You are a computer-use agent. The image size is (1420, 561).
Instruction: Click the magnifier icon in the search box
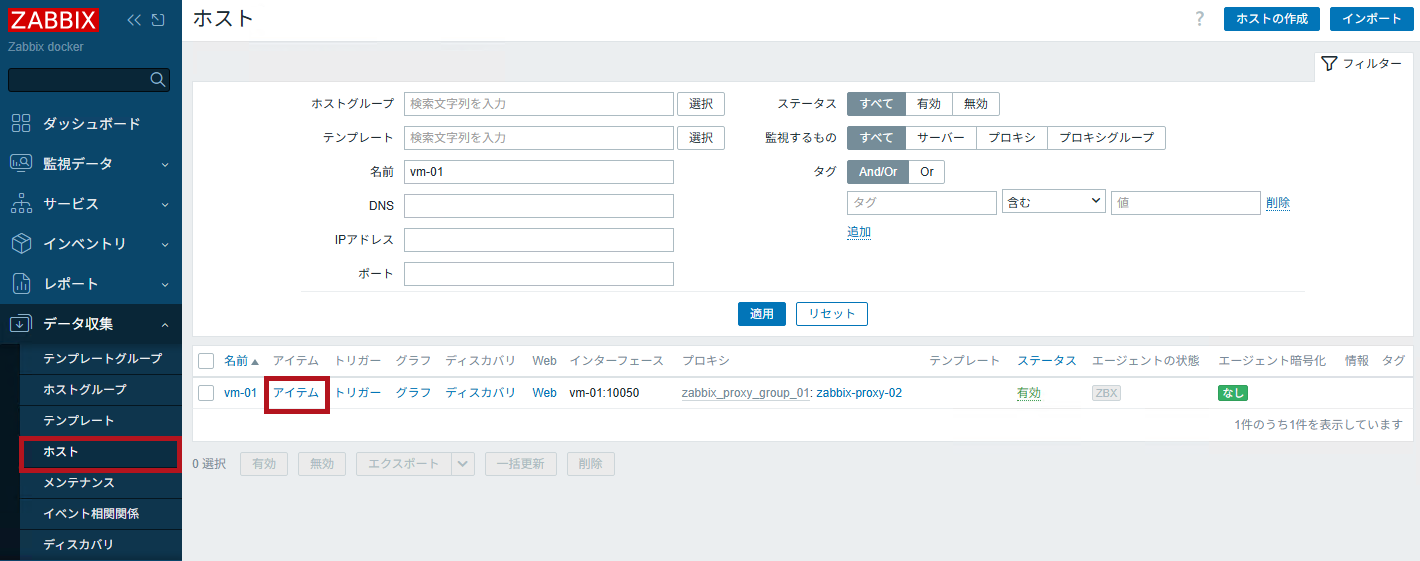pyautogui.click(x=157, y=80)
